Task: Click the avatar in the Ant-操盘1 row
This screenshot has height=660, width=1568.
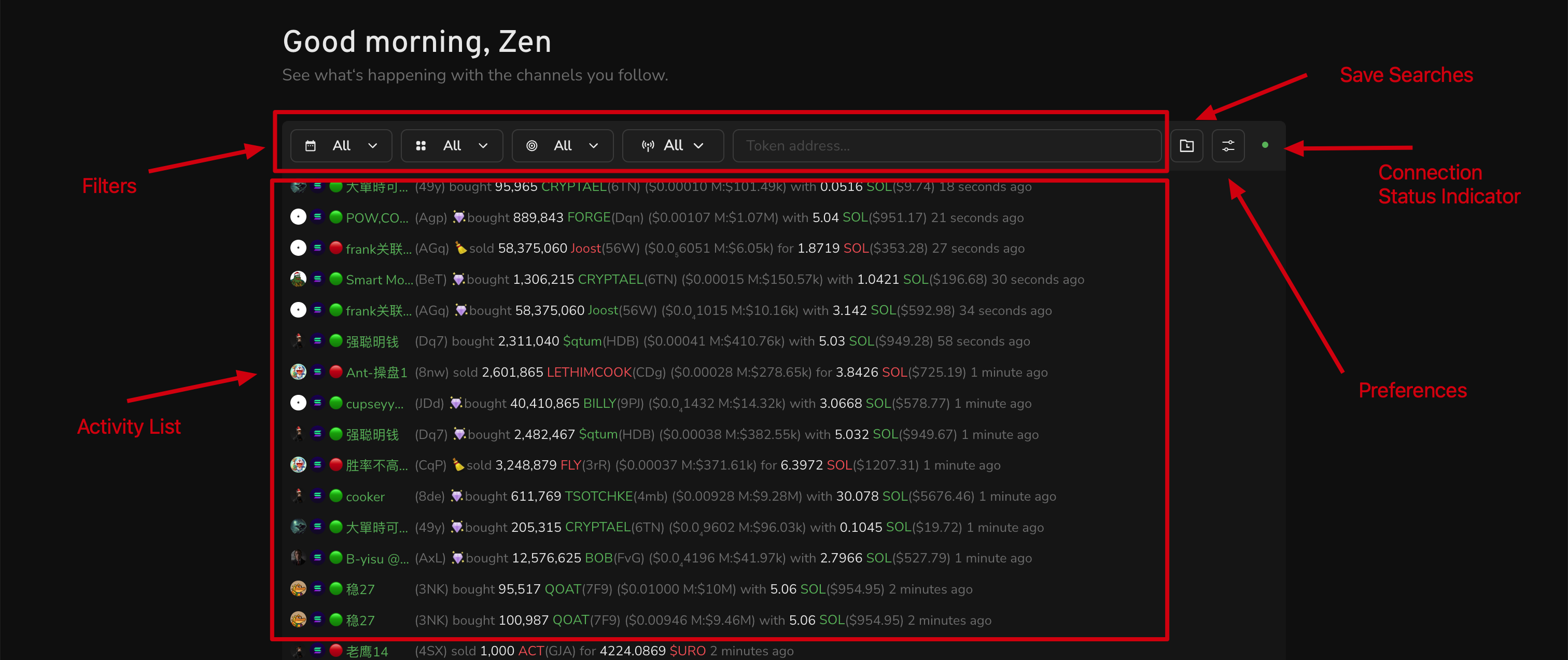Action: coord(298,372)
